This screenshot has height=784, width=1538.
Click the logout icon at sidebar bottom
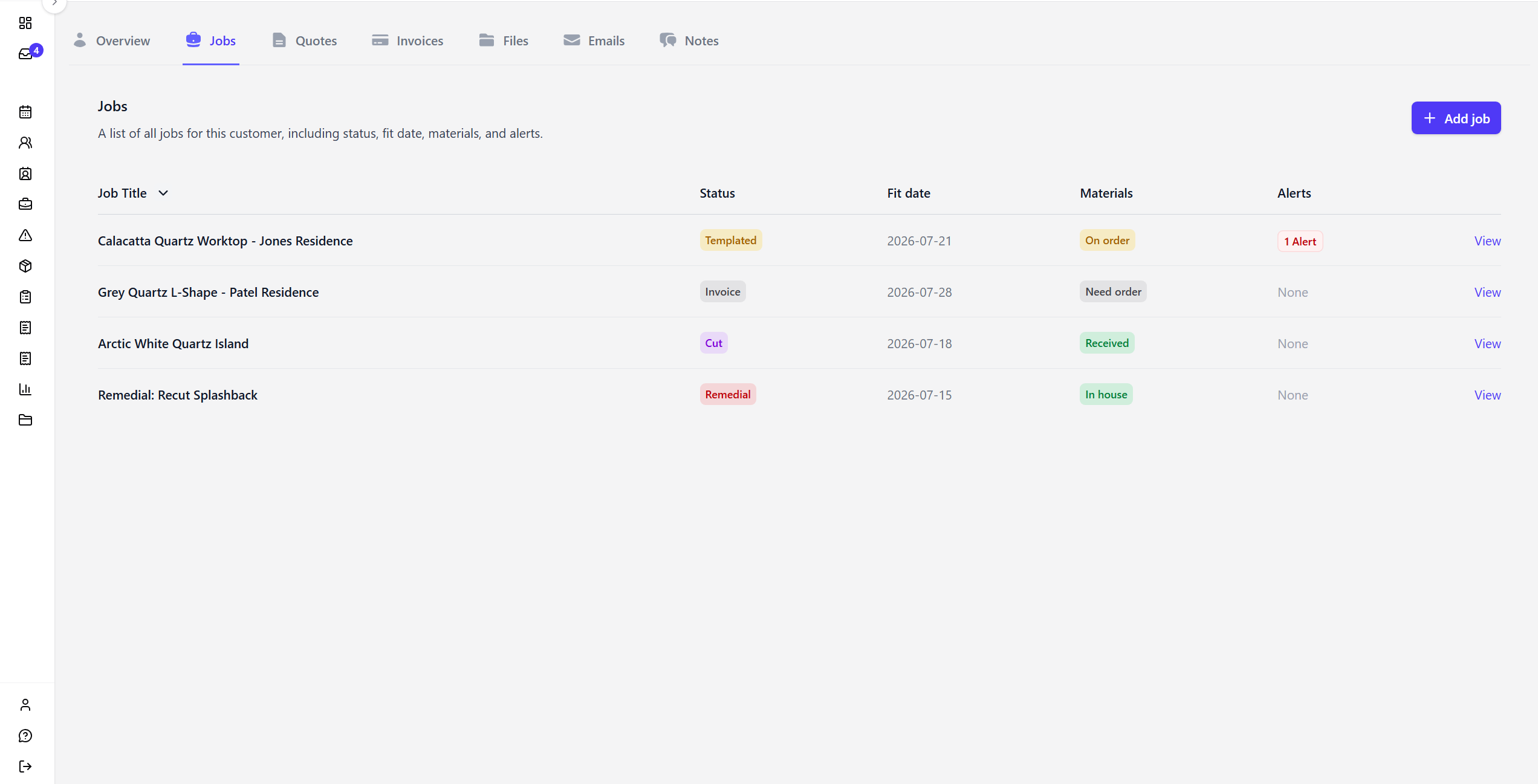click(x=25, y=766)
